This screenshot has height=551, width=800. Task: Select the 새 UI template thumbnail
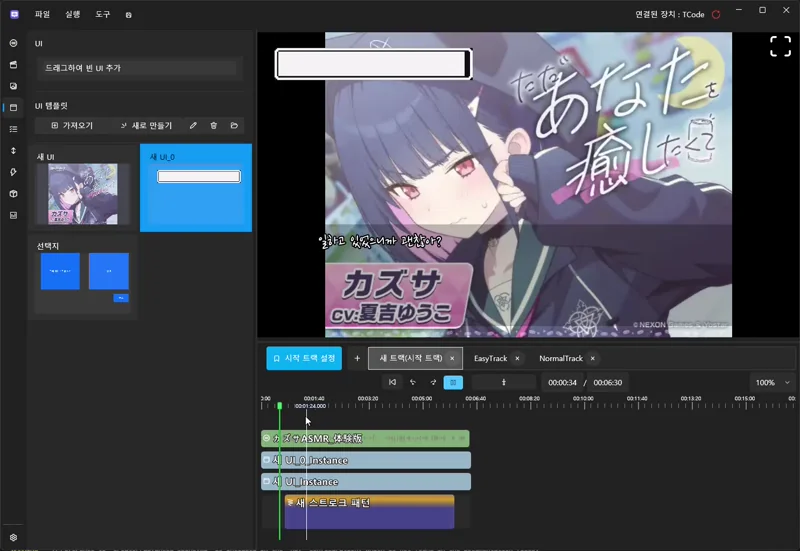[84, 193]
